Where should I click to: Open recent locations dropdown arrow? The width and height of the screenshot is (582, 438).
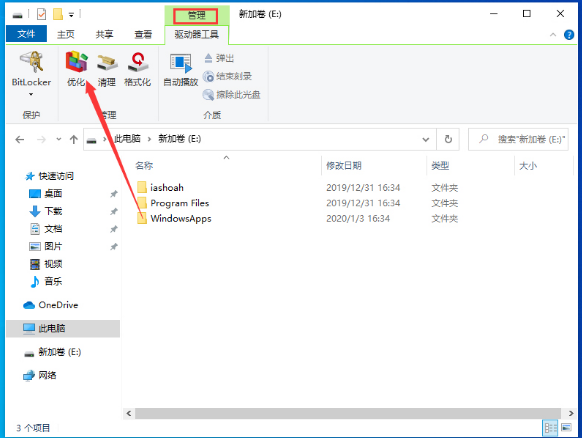[59, 139]
